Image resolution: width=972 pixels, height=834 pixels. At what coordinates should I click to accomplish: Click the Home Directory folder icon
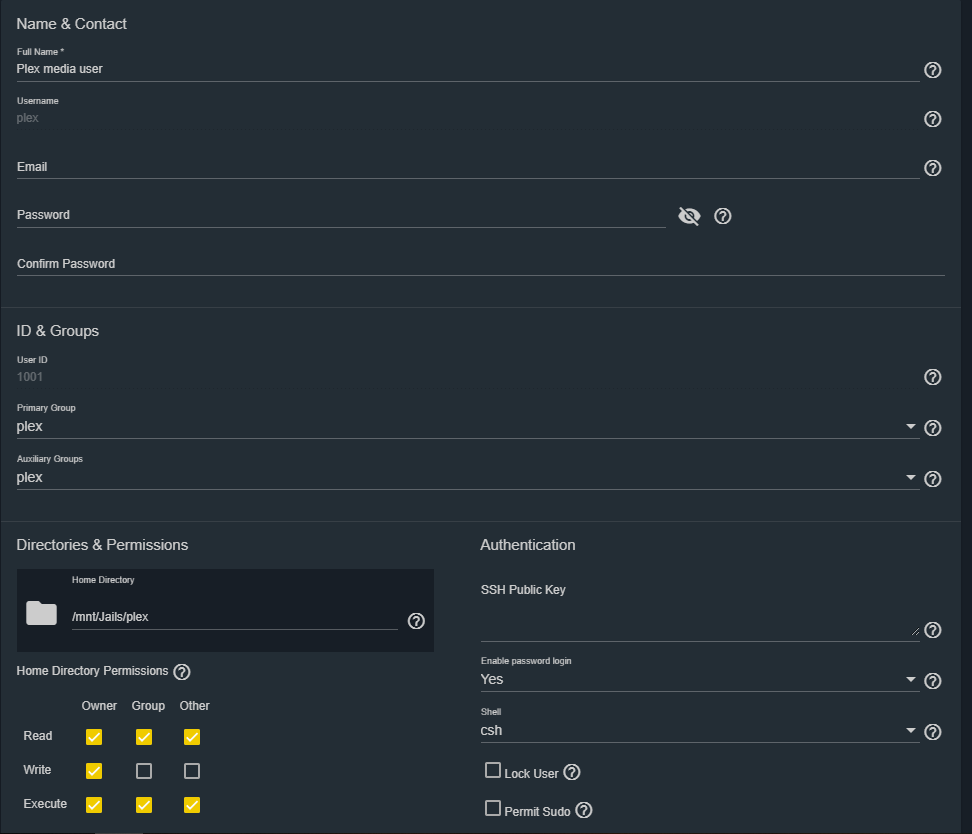click(42, 613)
